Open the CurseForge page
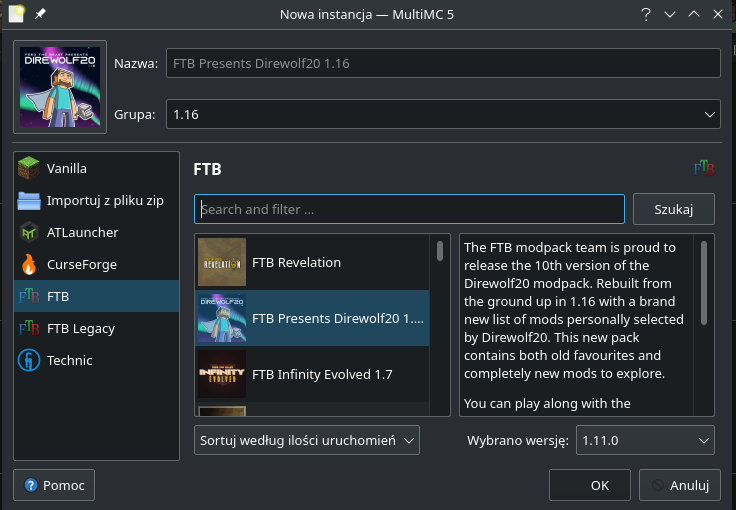This screenshot has width=736, height=510. coord(97,265)
